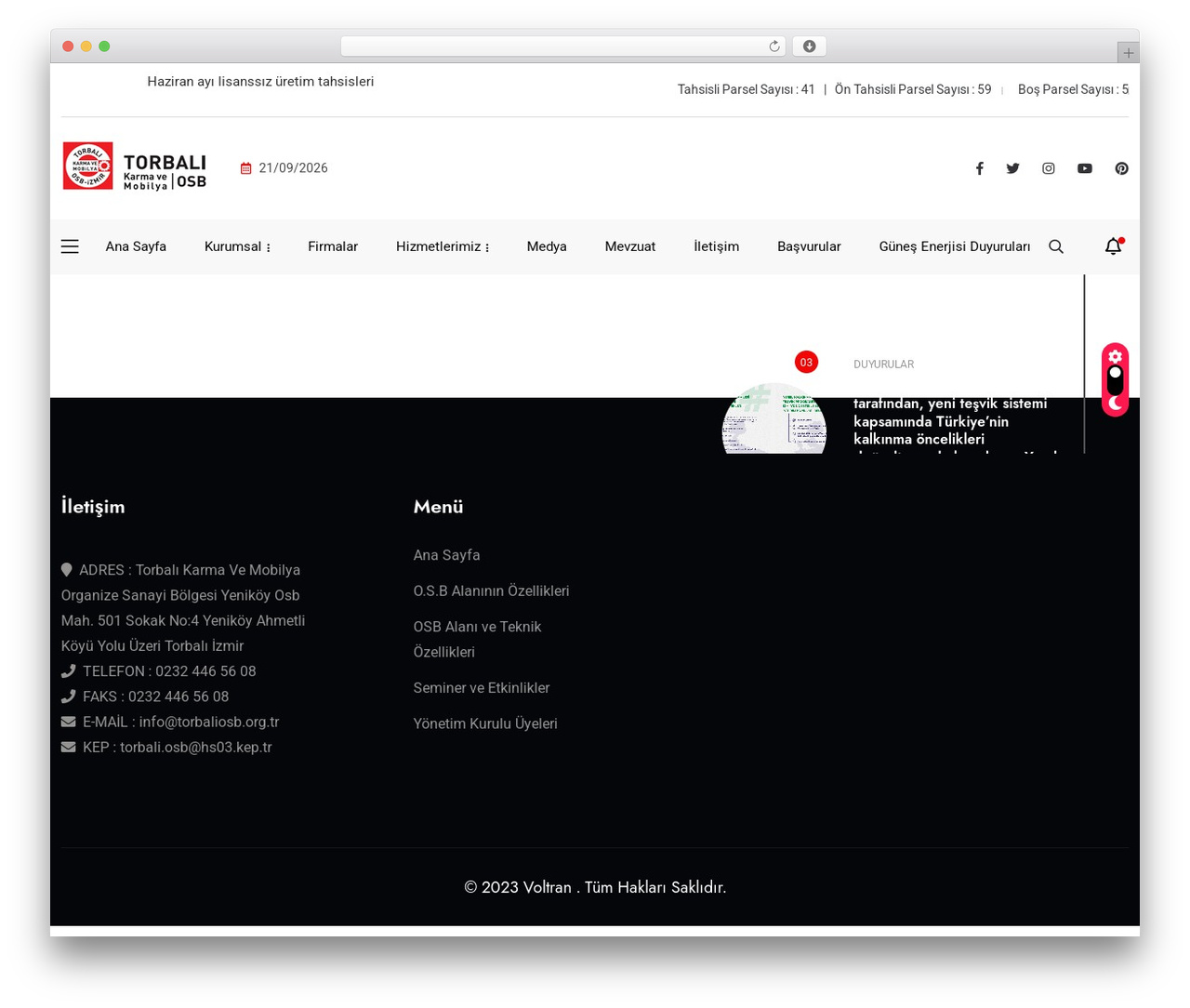Open Seminer ve Etkinlikler footer link
The height and width of the screenshot is (1008, 1190).
[x=482, y=687]
